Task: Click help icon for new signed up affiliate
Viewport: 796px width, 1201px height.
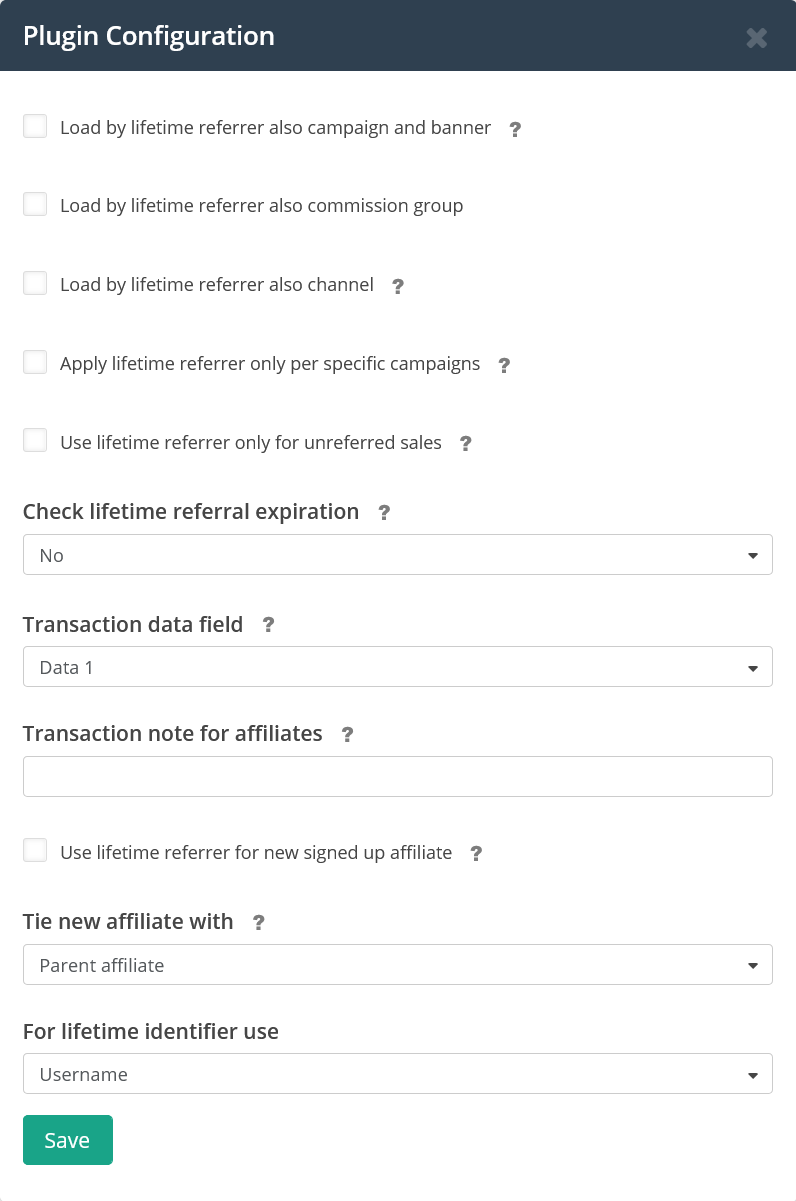Action: point(476,854)
